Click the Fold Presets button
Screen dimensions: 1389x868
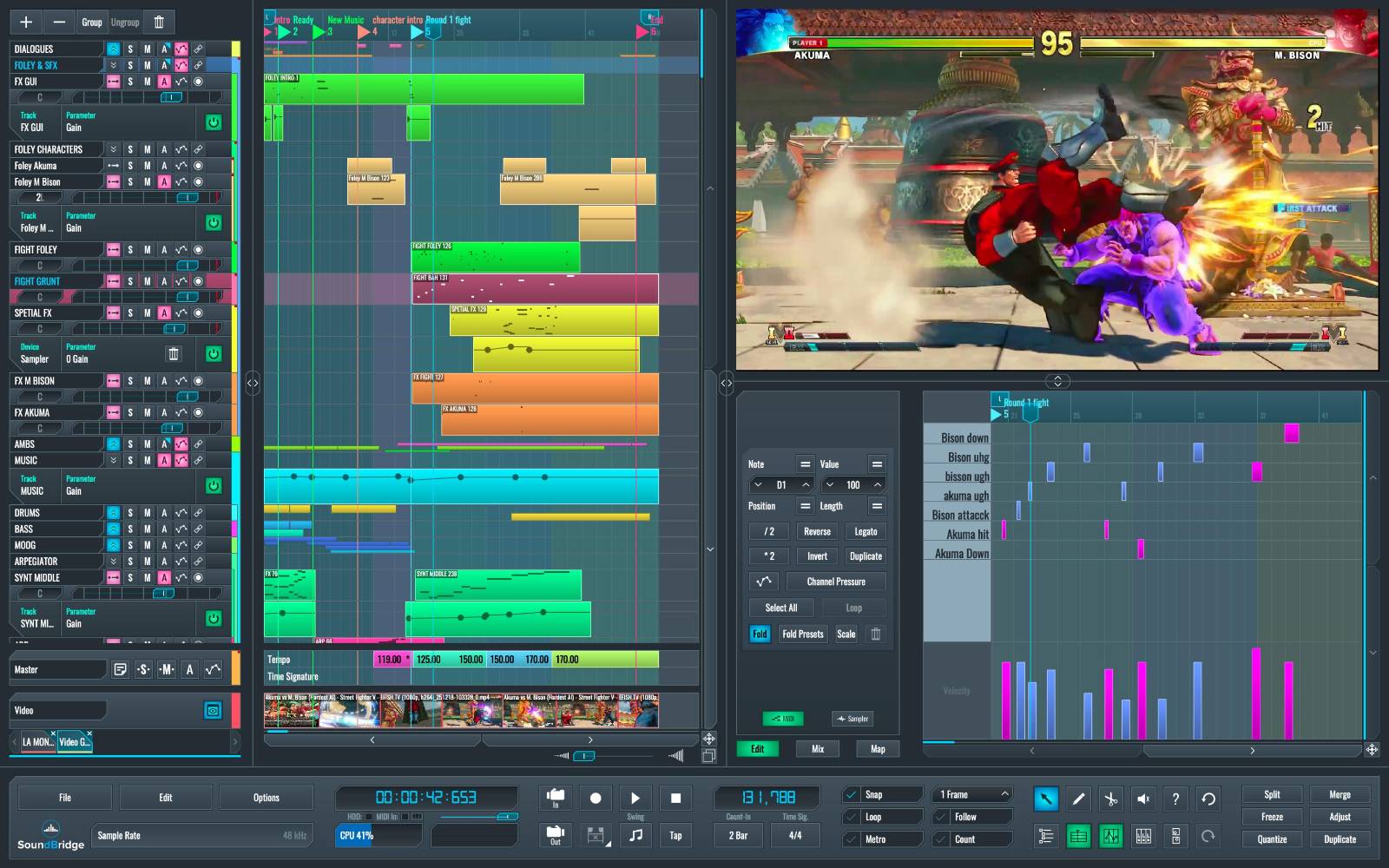803,634
